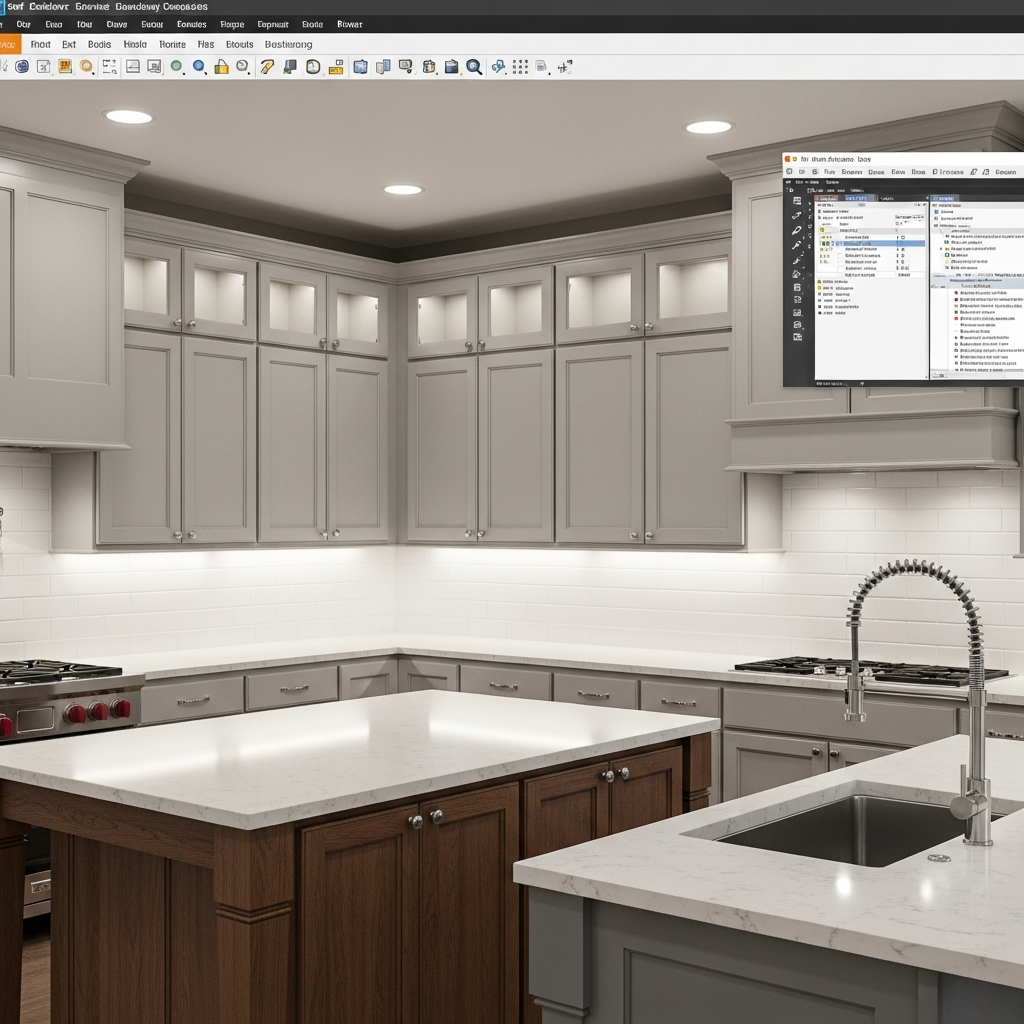The width and height of the screenshot is (1024, 1024).
Task: Open the dotted grid icon in toolbar
Action: click(520, 67)
